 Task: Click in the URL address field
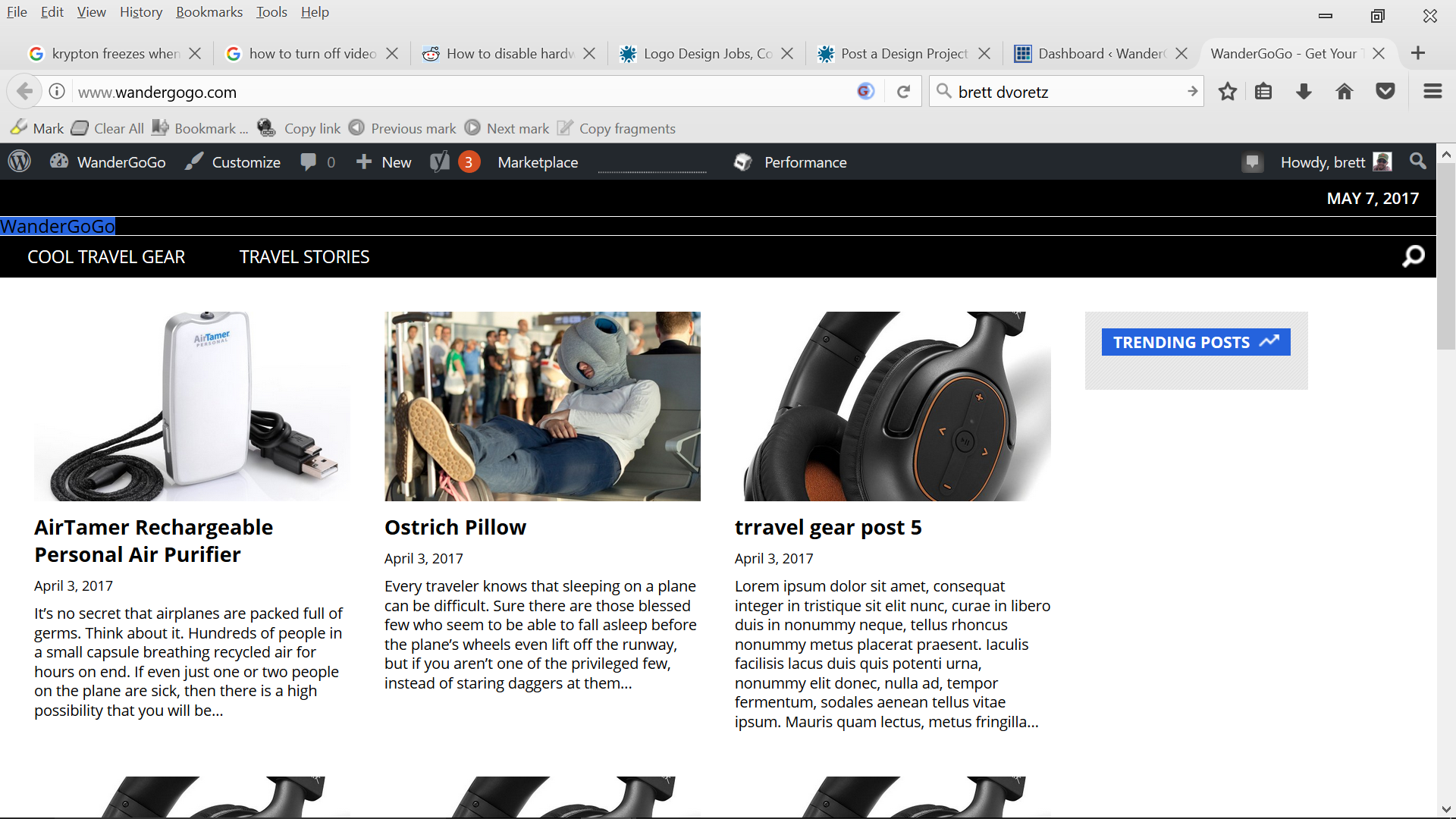point(455,92)
